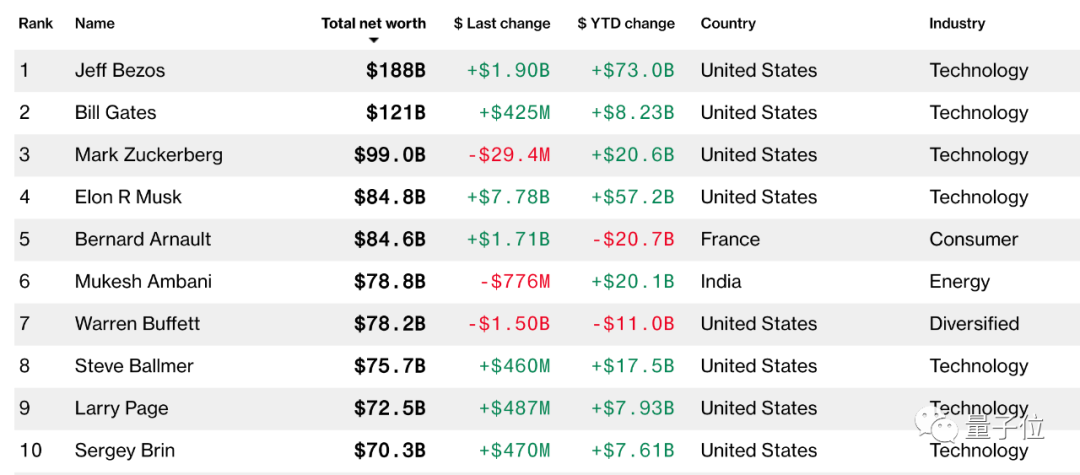Open Jeff Bezos profile link
Image resolution: width=1080 pixels, height=475 pixels.
point(120,71)
